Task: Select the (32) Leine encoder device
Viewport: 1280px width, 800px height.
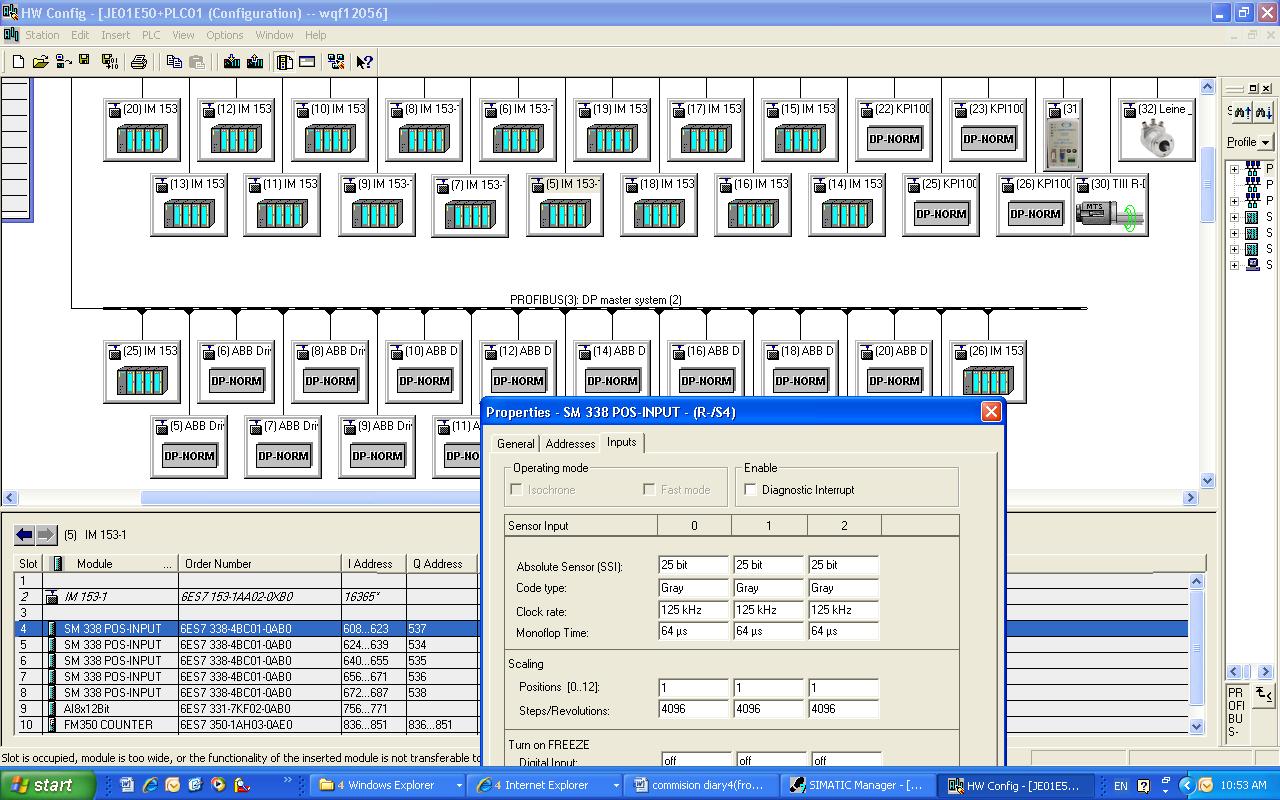Action: coord(1157,130)
